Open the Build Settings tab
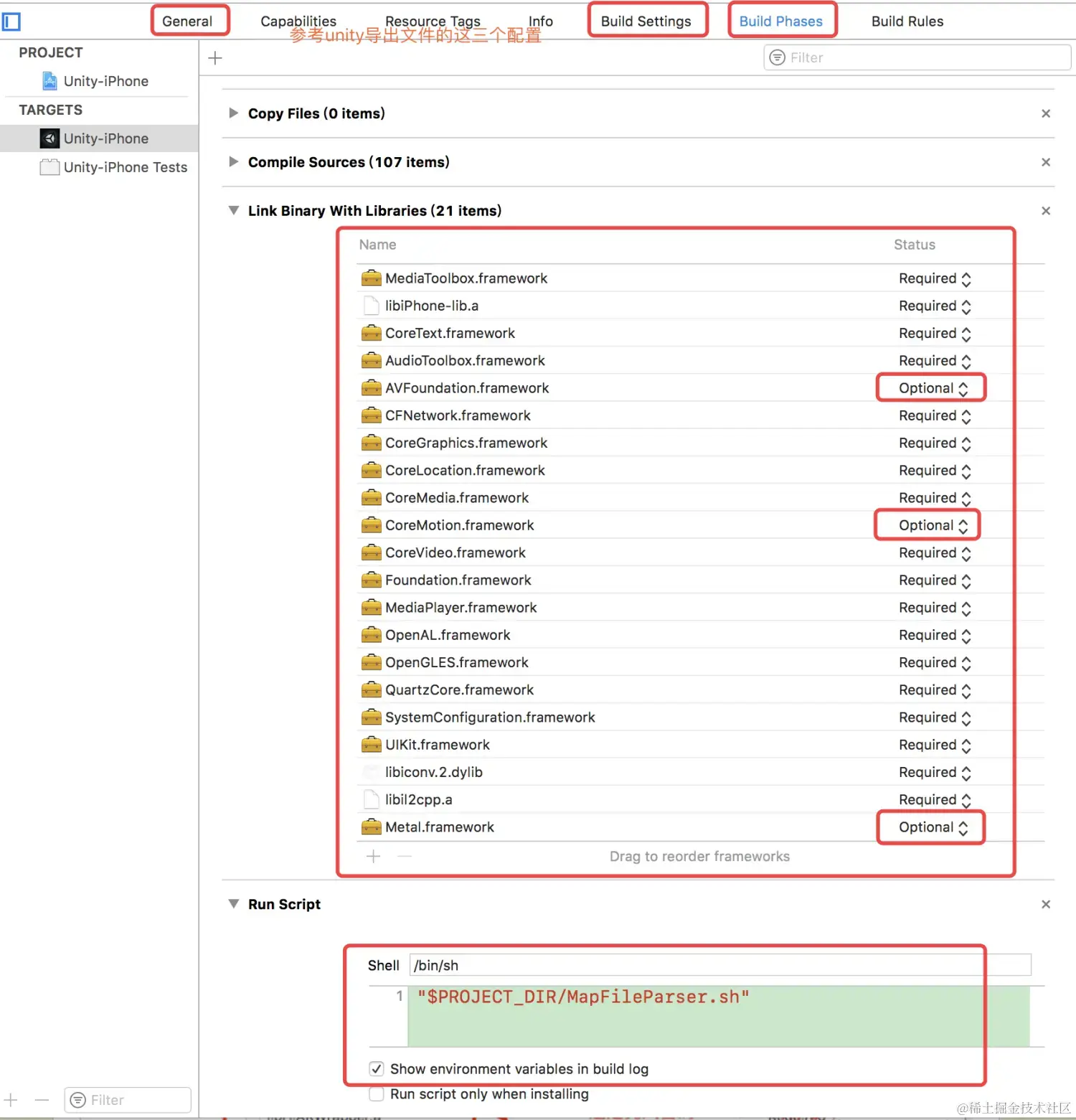 [x=646, y=21]
